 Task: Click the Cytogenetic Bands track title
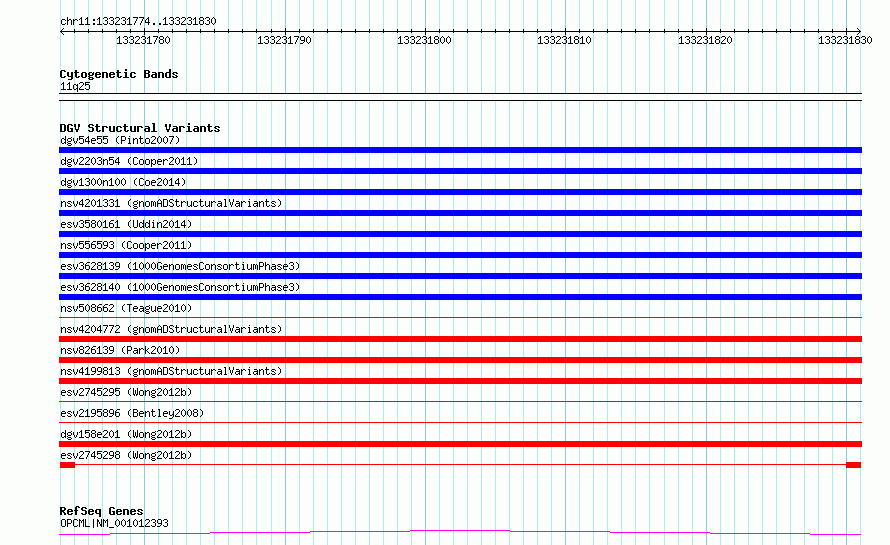119,74
